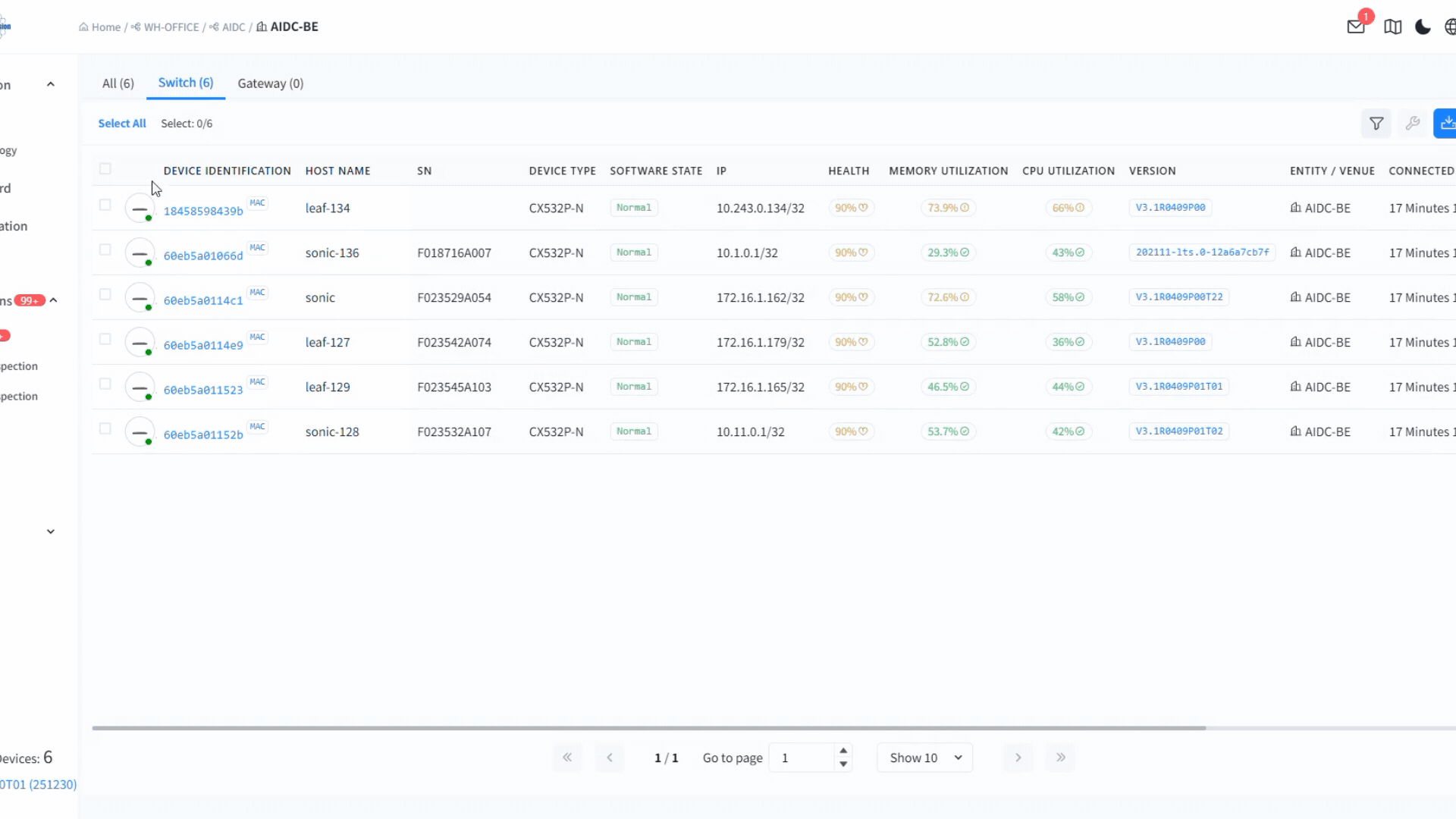The image size is (1456, 819).
Task: Expand the lower sidebar chevron
Action: [51, 532]
